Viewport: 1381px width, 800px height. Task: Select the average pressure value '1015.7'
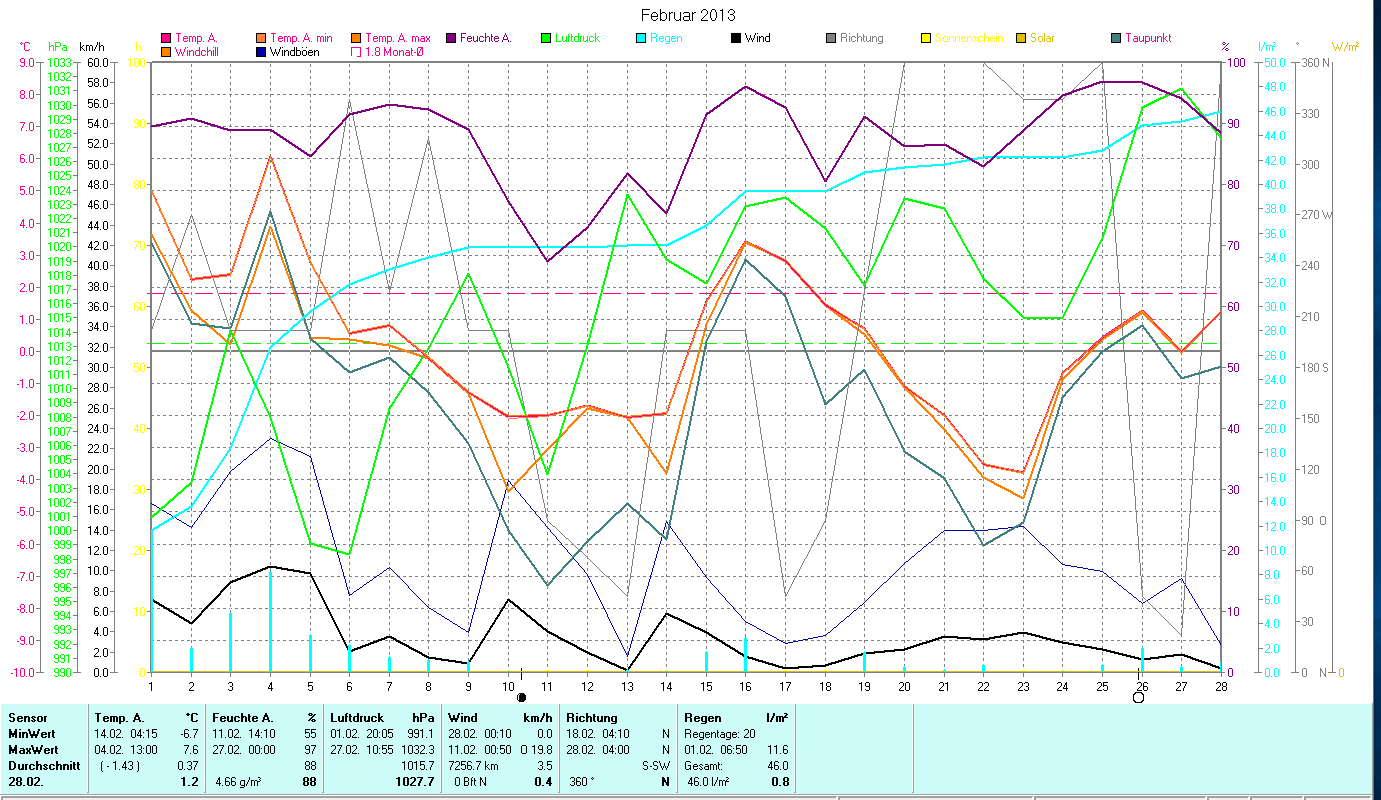(x=416, y=766)
